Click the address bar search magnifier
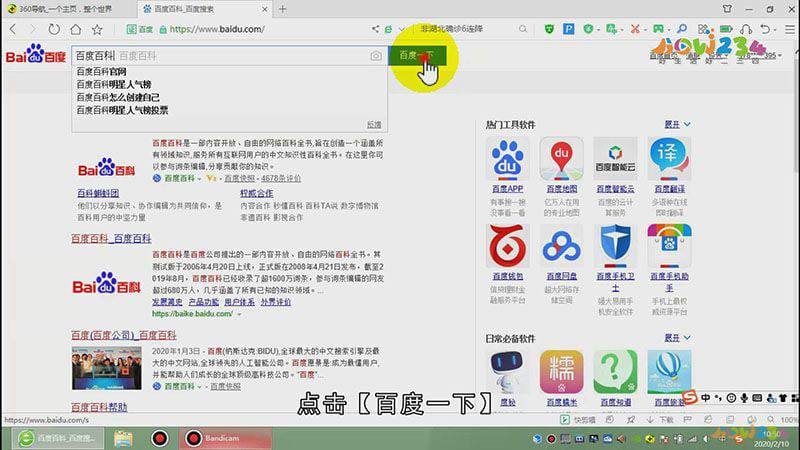Image resolution: width=800 pixels, height=450 pixels. (x=523, y=29)
